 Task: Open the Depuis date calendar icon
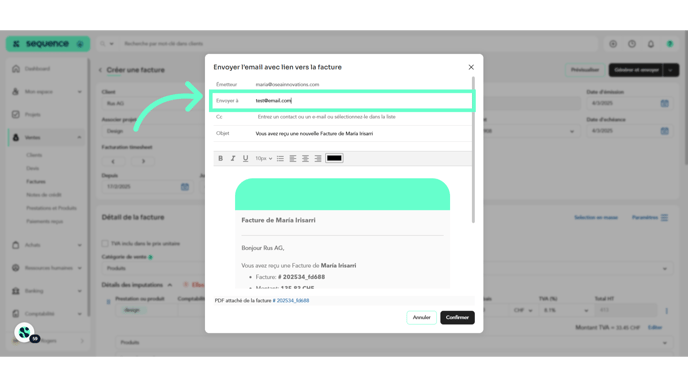(x=185, y=187)
